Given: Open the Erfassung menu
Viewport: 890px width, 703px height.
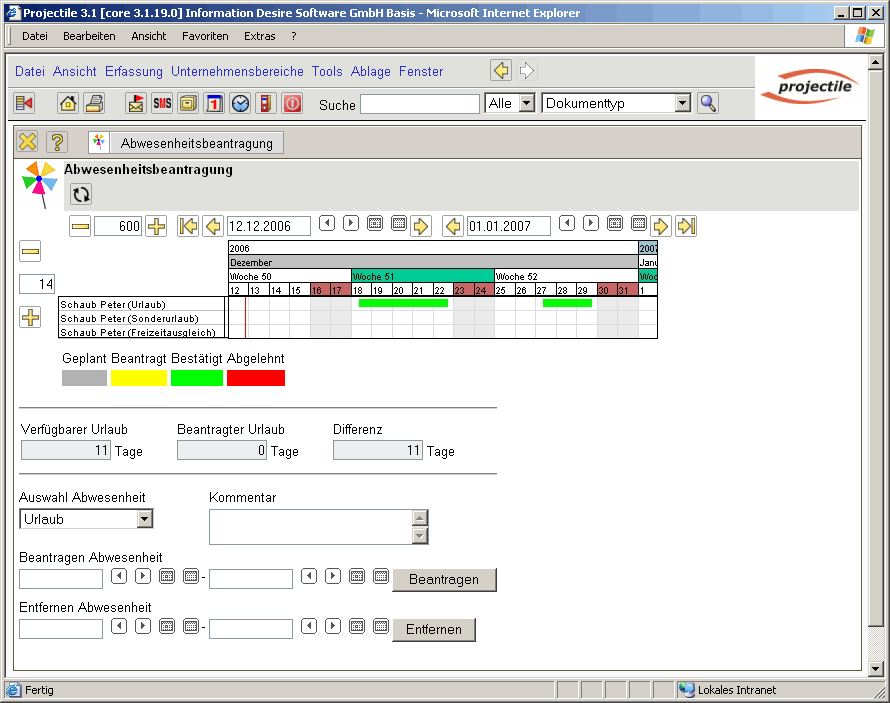Looking at the screenshot, I should pyautogui.click(x=133, y=72).
